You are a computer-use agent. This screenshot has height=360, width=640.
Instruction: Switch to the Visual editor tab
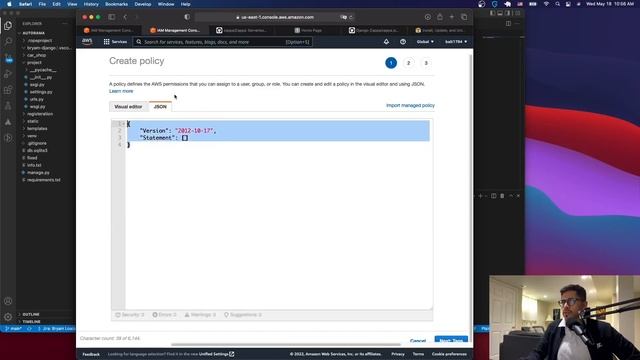[x=128, y=107]
